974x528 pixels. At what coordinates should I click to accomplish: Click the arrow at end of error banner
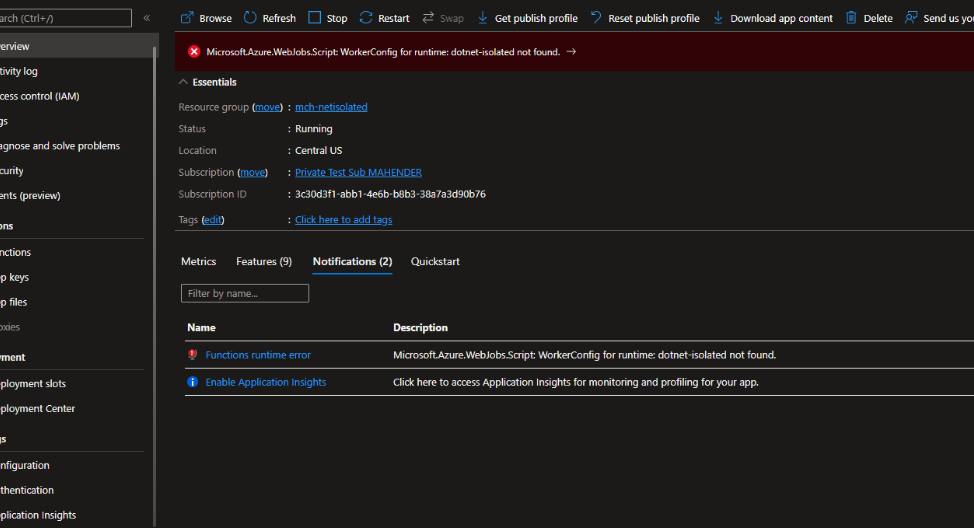(x=571, y=52)
